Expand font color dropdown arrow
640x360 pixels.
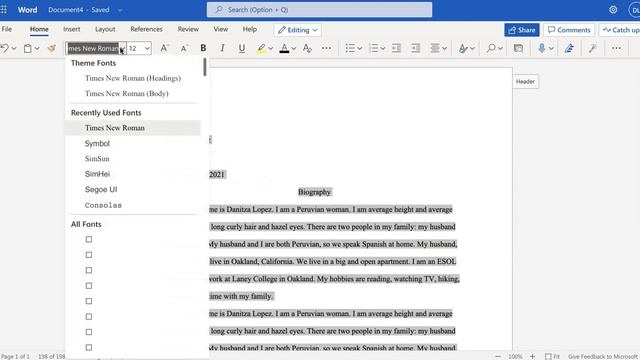click(x=293, y=49)
